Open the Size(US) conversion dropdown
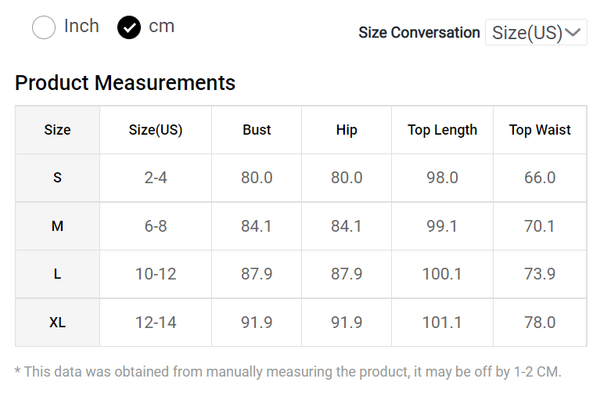This screenshot has height=393, width=600. point(536,33)
